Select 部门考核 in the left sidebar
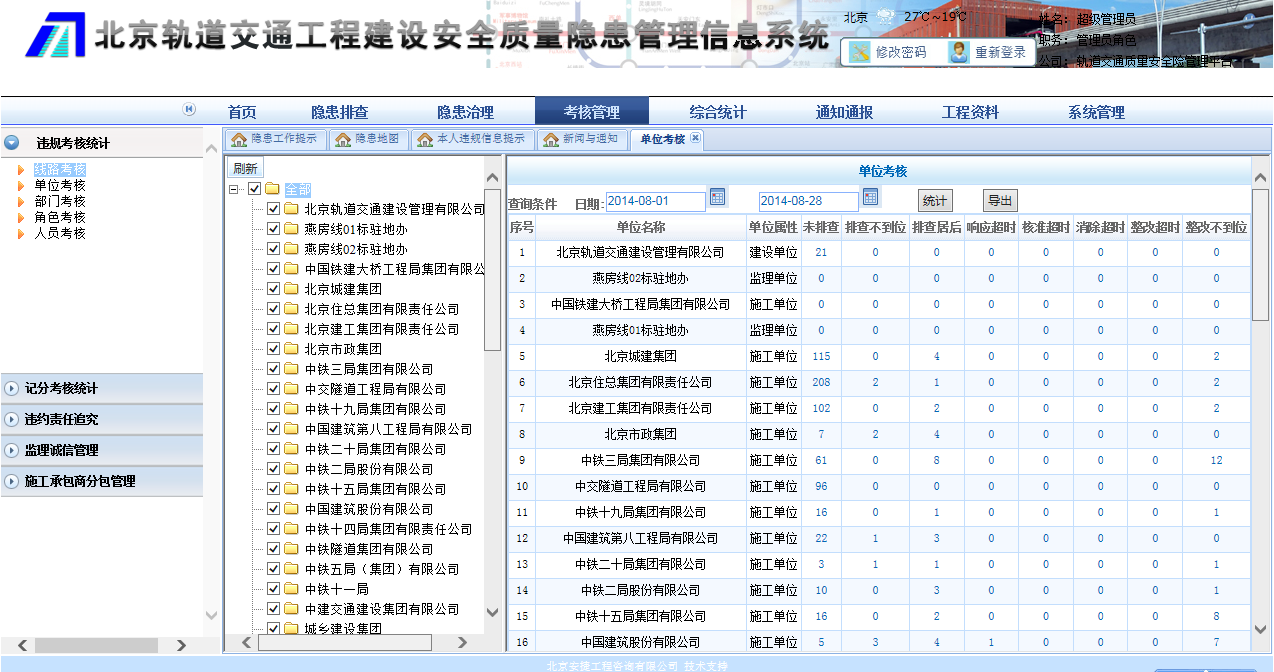This screenshot has height=672, width=1274. (x=60, y=201)
